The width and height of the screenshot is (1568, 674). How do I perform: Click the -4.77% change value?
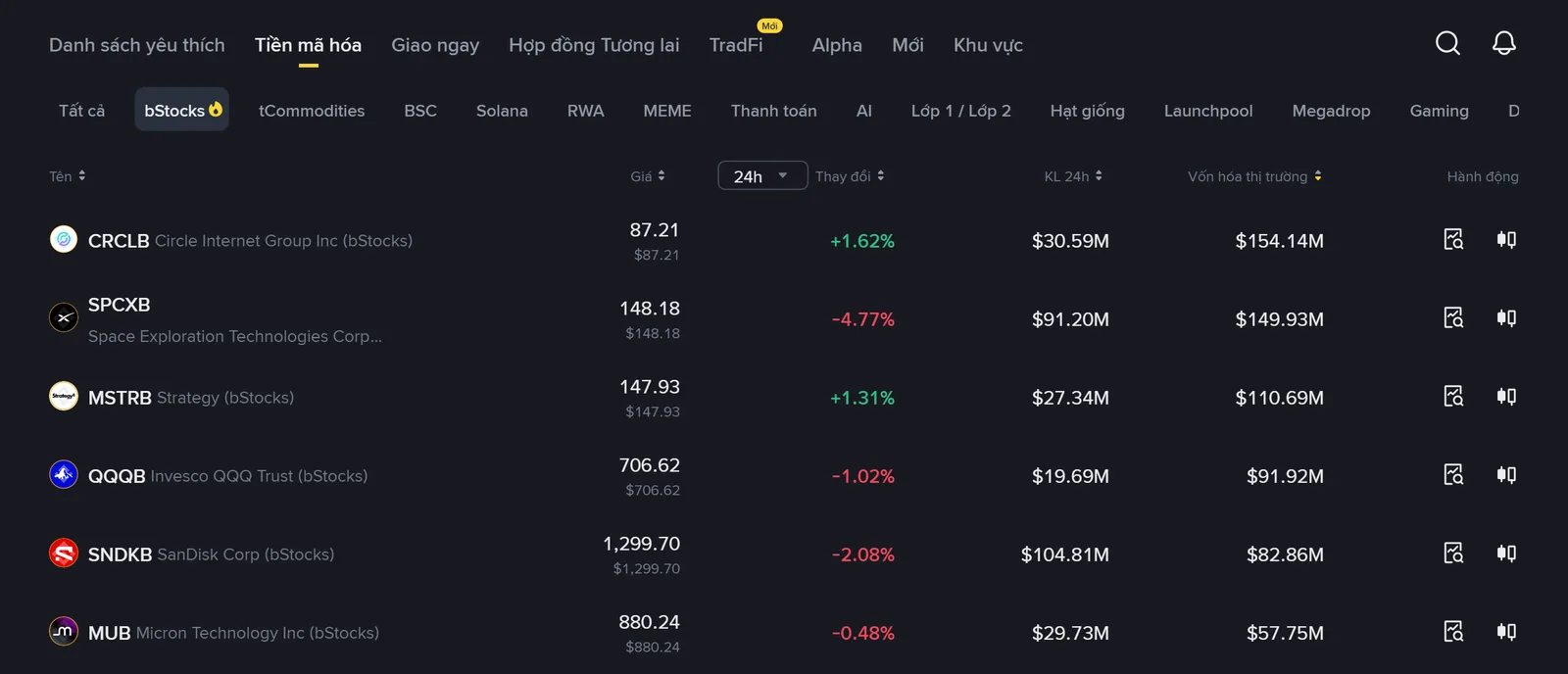pyautogui.click(x=862, y=319)
